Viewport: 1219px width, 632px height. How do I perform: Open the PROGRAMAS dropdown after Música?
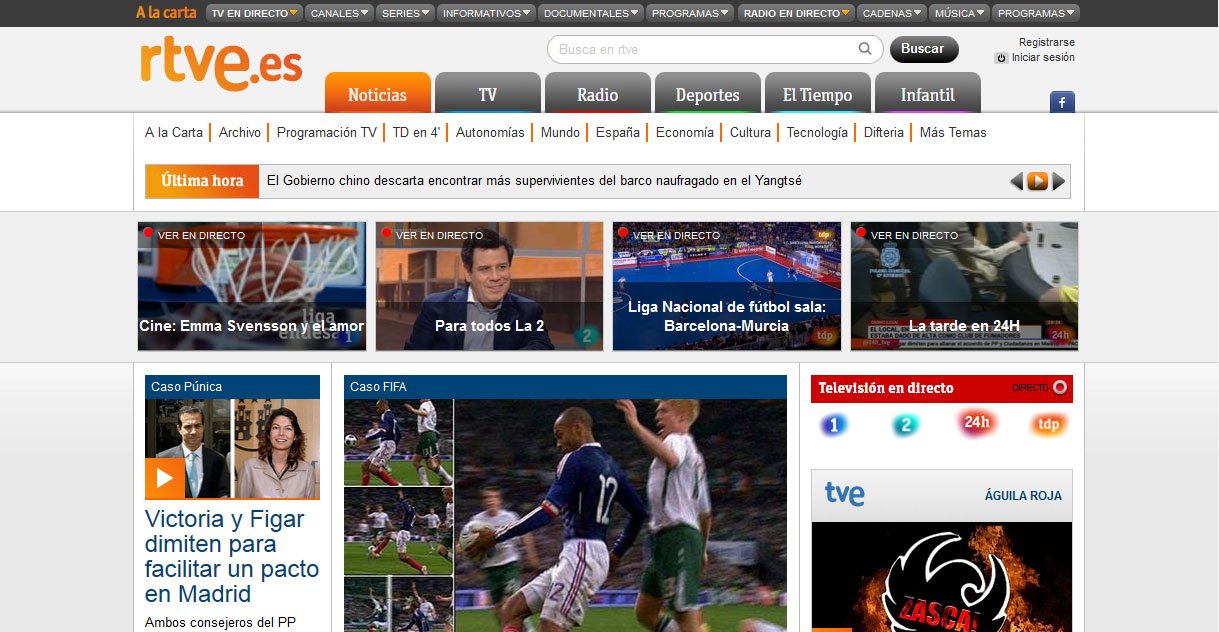pyautogui.click(x=1036, y=13)
